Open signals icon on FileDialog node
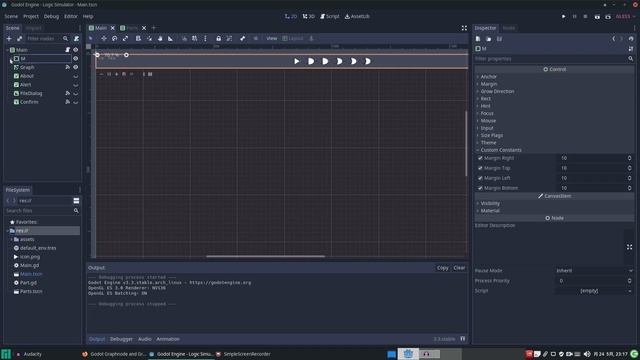Viewport: 640px width, 360px height. 68,93
